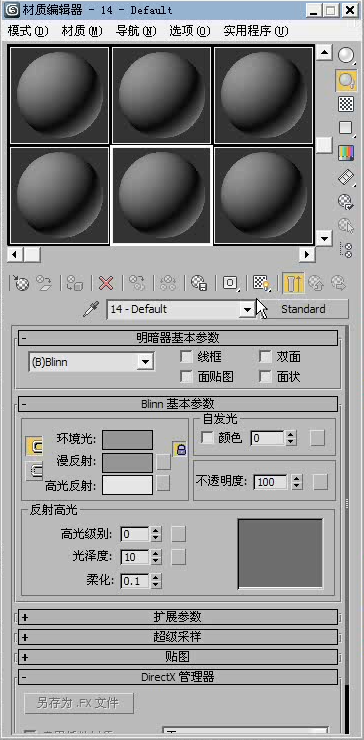
Task: Collapse the Blinn 基本参数 rollout
Action: tap(178, 404)
